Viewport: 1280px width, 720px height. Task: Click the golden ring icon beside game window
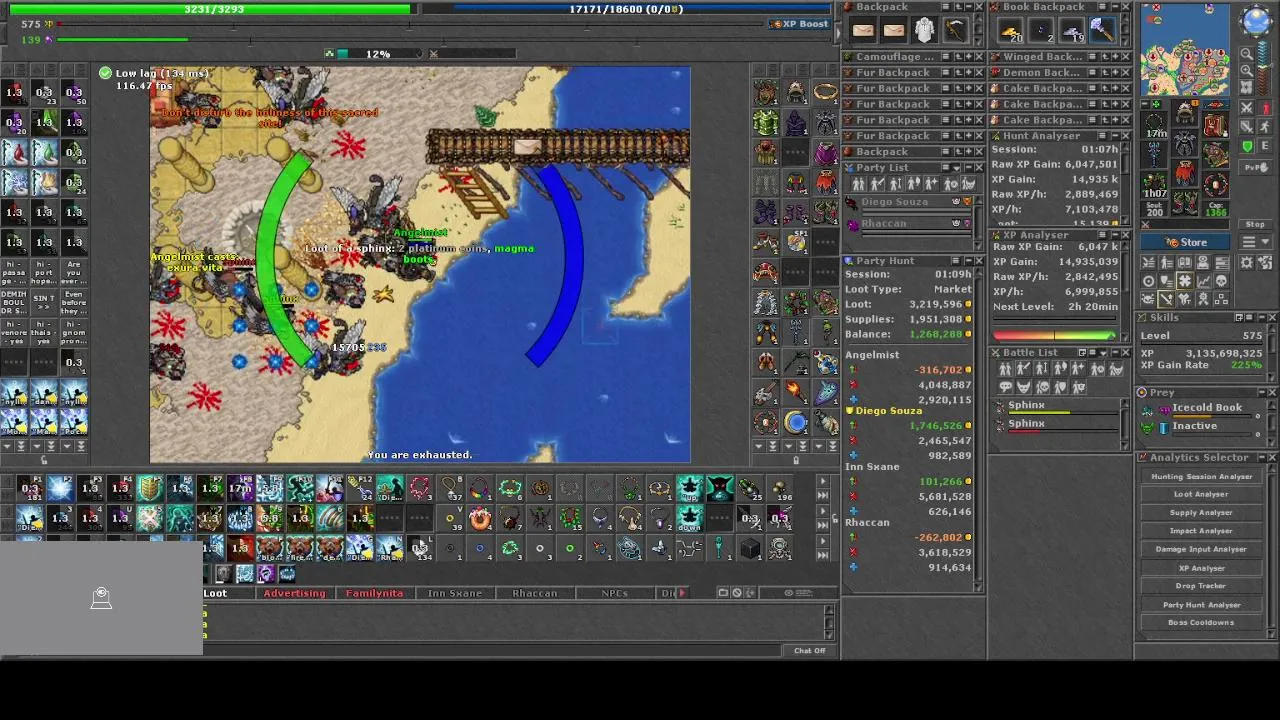pos(826,92)
